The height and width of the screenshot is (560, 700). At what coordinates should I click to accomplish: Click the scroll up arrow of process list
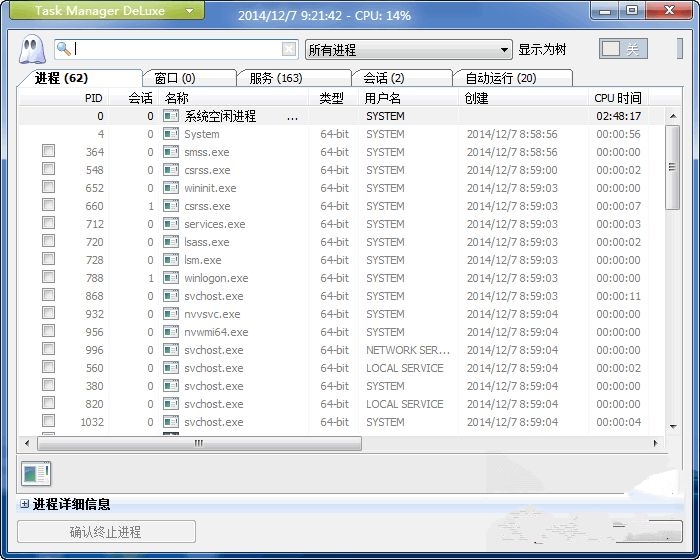pyautogui.click(x=673, y=116)
